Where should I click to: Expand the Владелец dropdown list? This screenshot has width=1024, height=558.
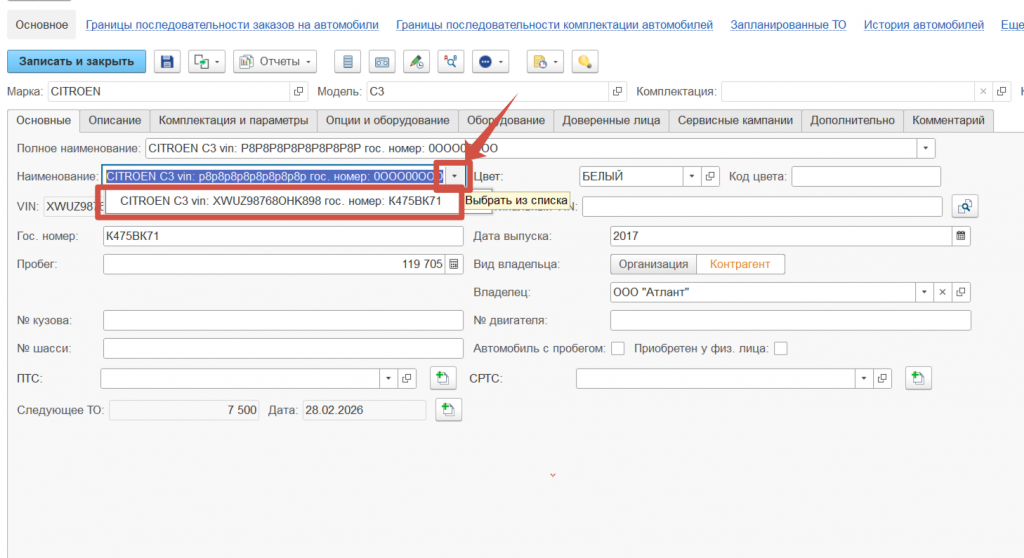click(924, 292)
